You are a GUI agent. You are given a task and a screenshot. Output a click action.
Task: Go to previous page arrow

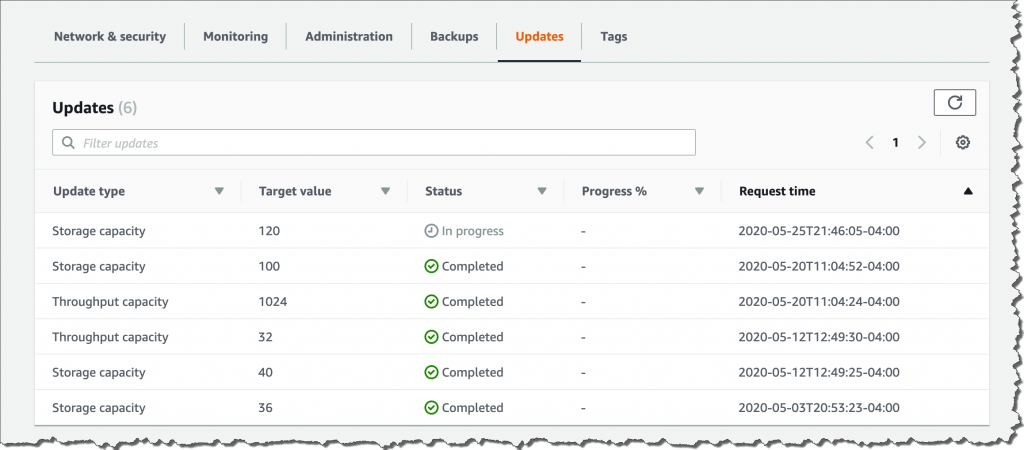point(870,143)
